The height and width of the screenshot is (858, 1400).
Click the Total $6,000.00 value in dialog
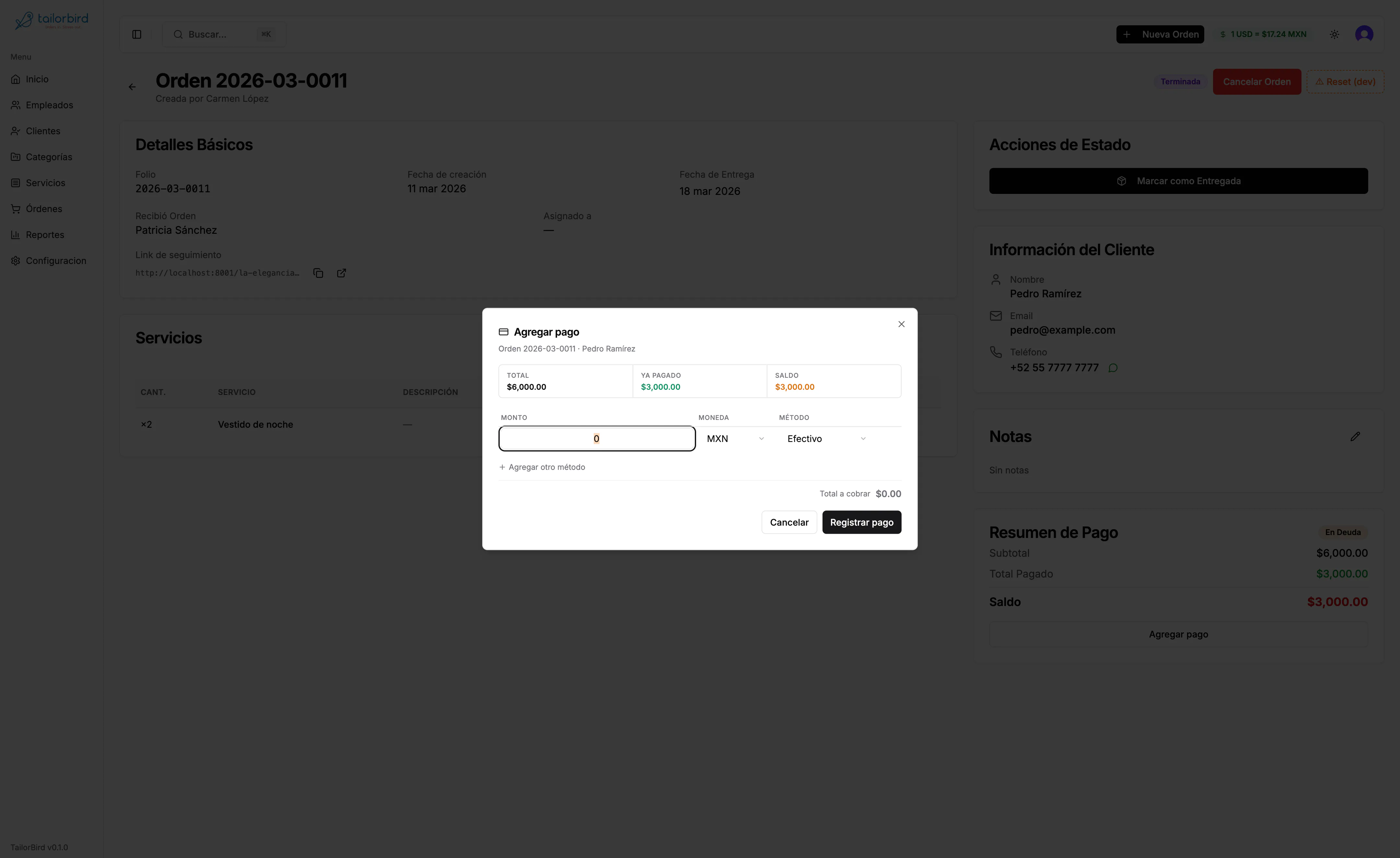(526, 387)
